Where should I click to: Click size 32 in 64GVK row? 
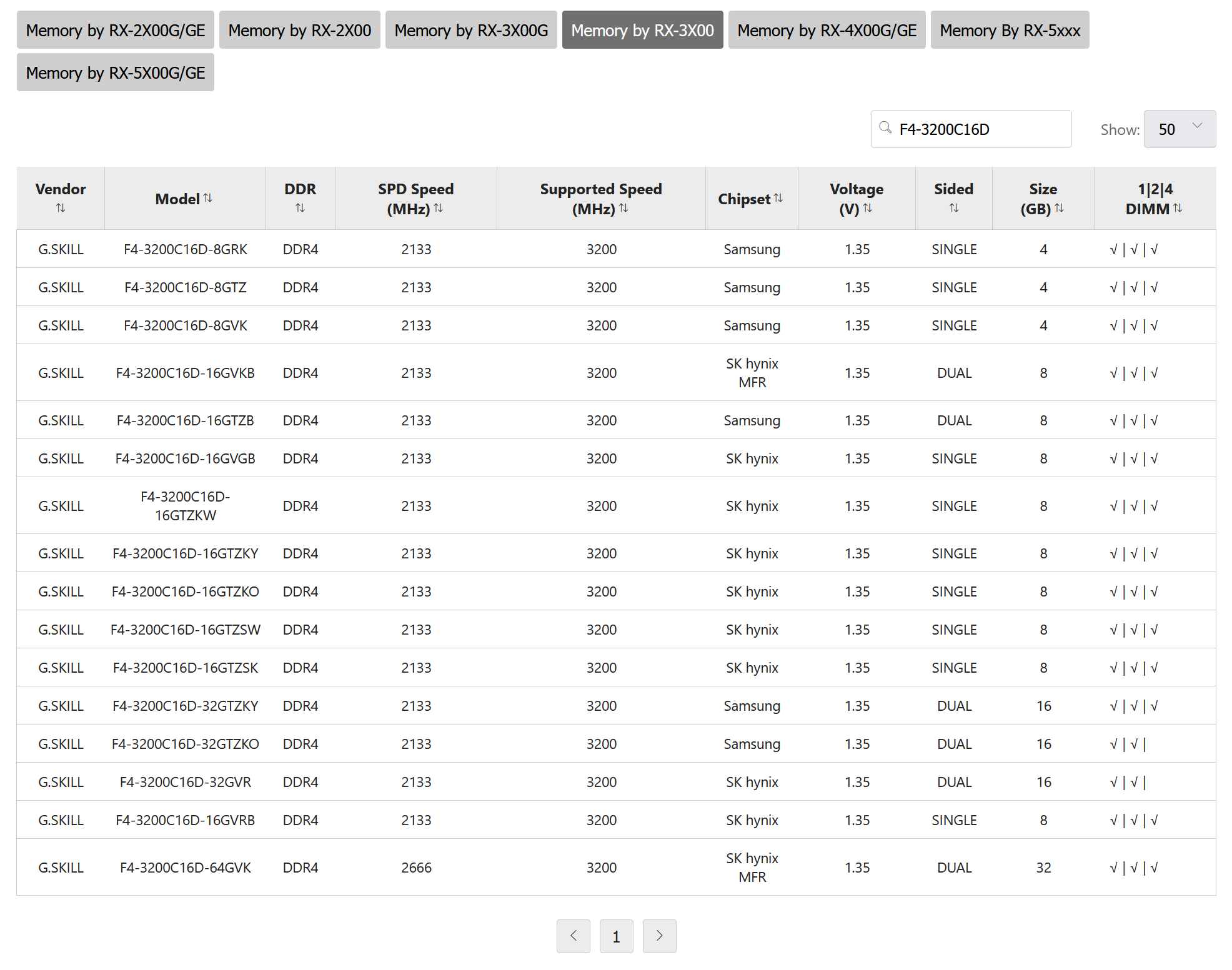1044,868
